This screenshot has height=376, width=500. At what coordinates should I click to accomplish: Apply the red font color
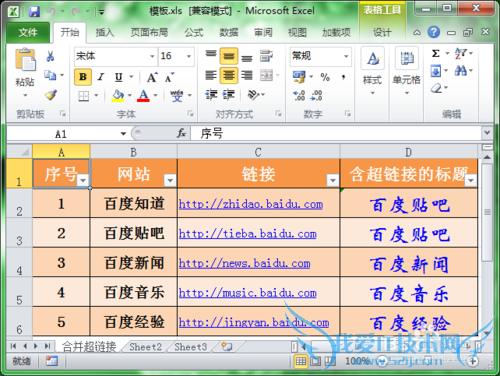pyautogui.click(x=143, y=96)
